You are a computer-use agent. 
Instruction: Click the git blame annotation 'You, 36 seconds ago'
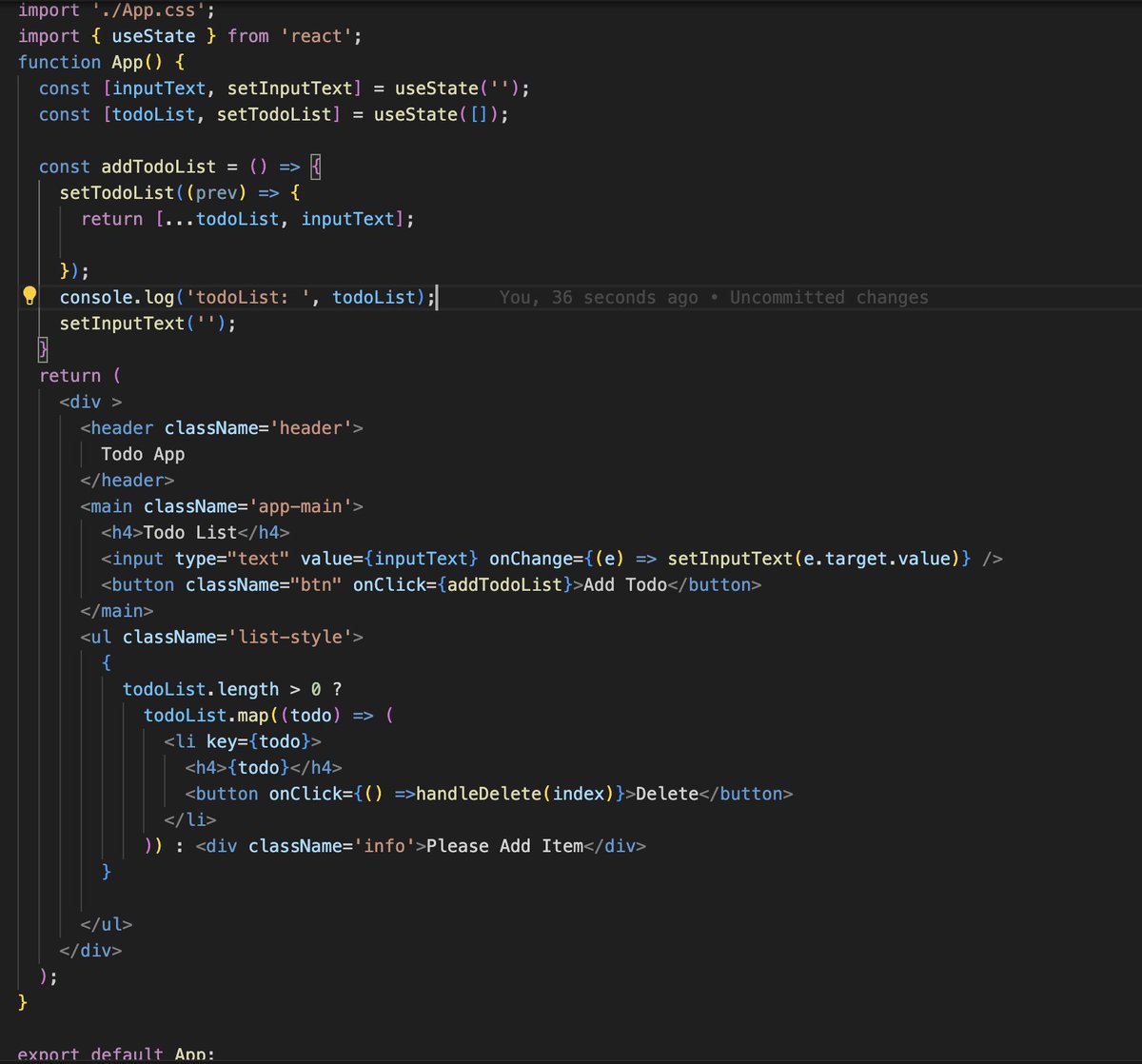pos(599,297)
